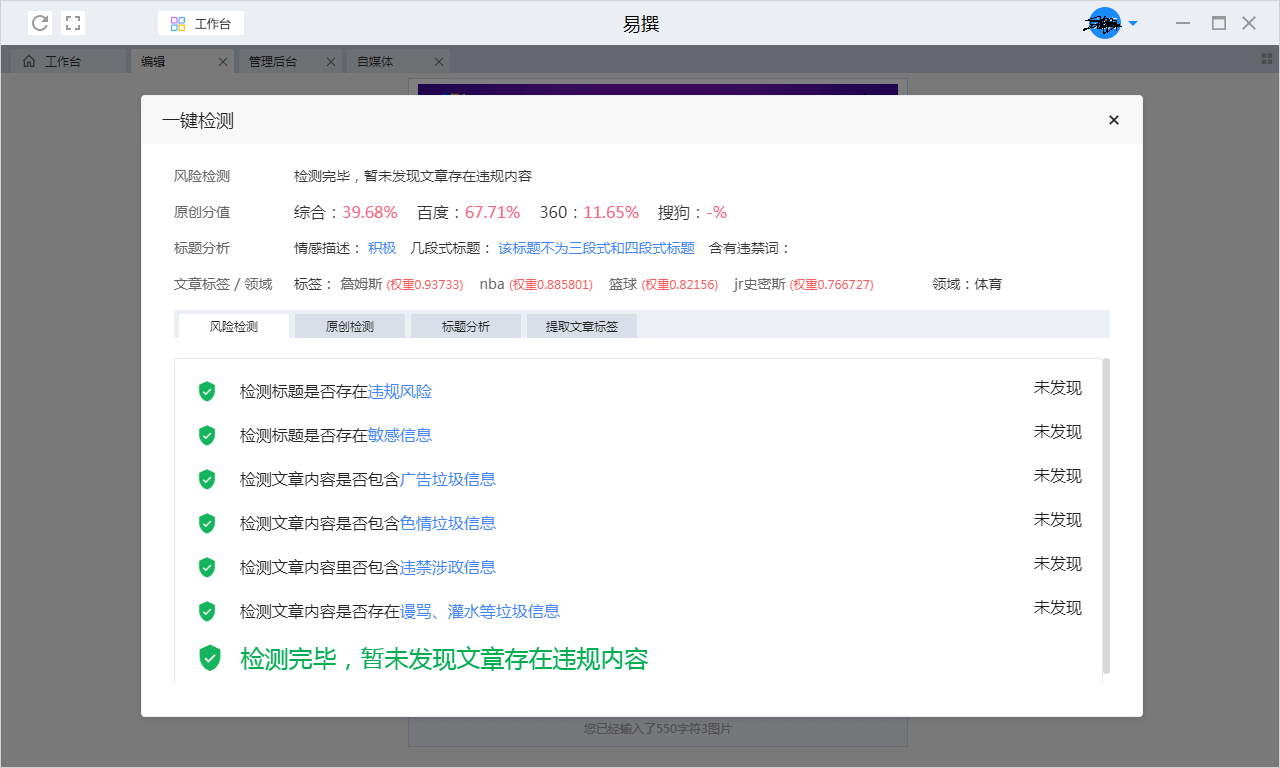Switch to the 原创检测 tab

click(x=349, y=326)
